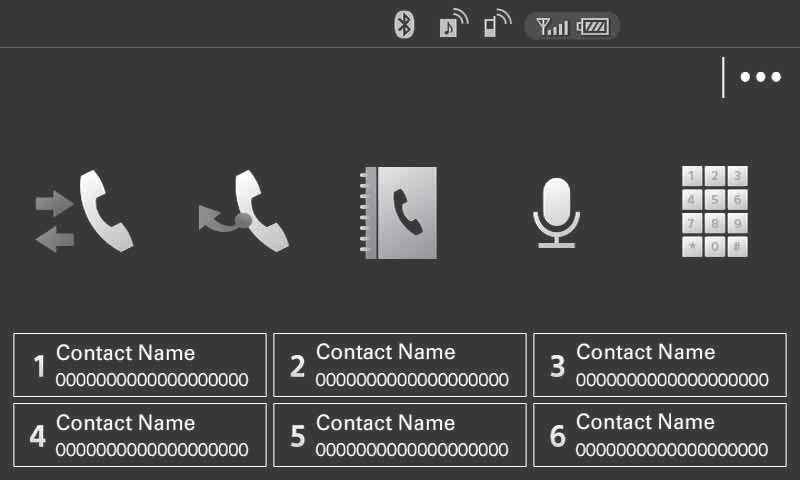Image resolution: width=800 pixels, height=480 pixels.
Task: Tap the signal strength indicator
Action: coord(552,26)
